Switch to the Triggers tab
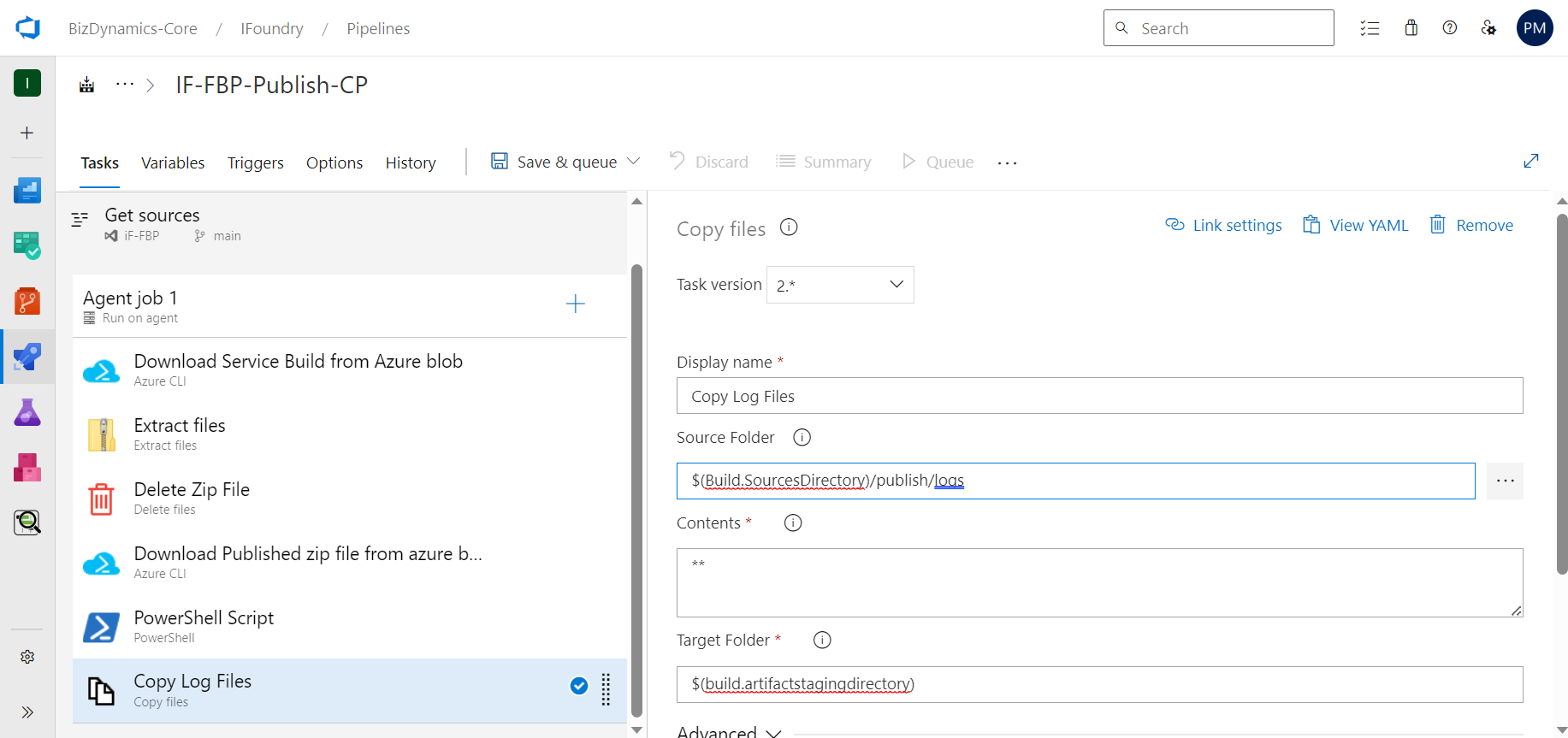Image resolution: width=1568 pixels, height=738 pixels. coord(256,162)
